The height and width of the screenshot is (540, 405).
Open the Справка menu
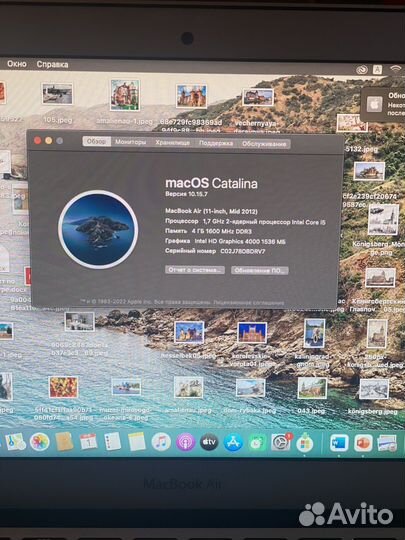point(52,64)
